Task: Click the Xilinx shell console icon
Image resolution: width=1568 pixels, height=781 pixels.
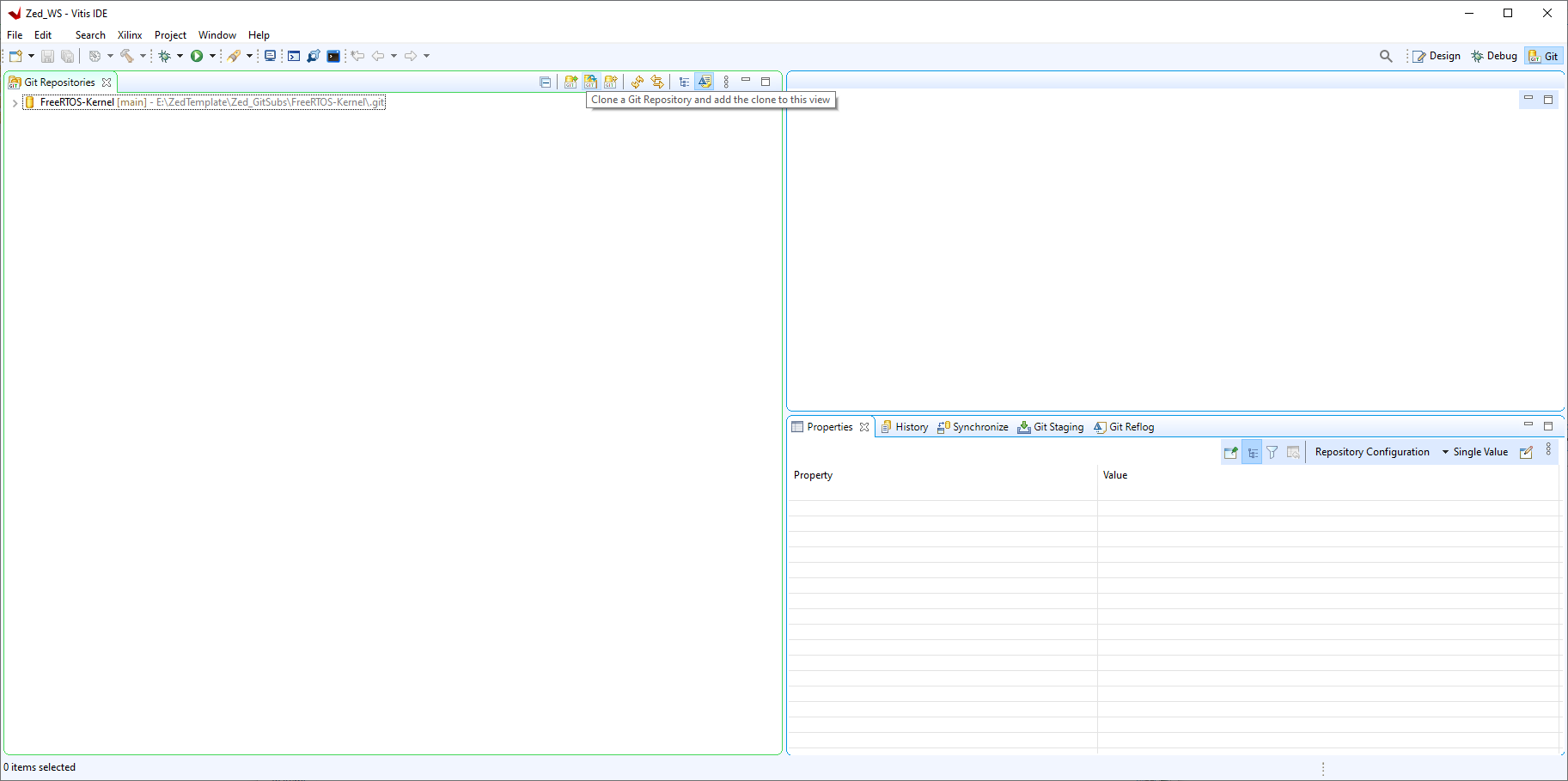Action: pyautogui.click(x=294, y=56)
